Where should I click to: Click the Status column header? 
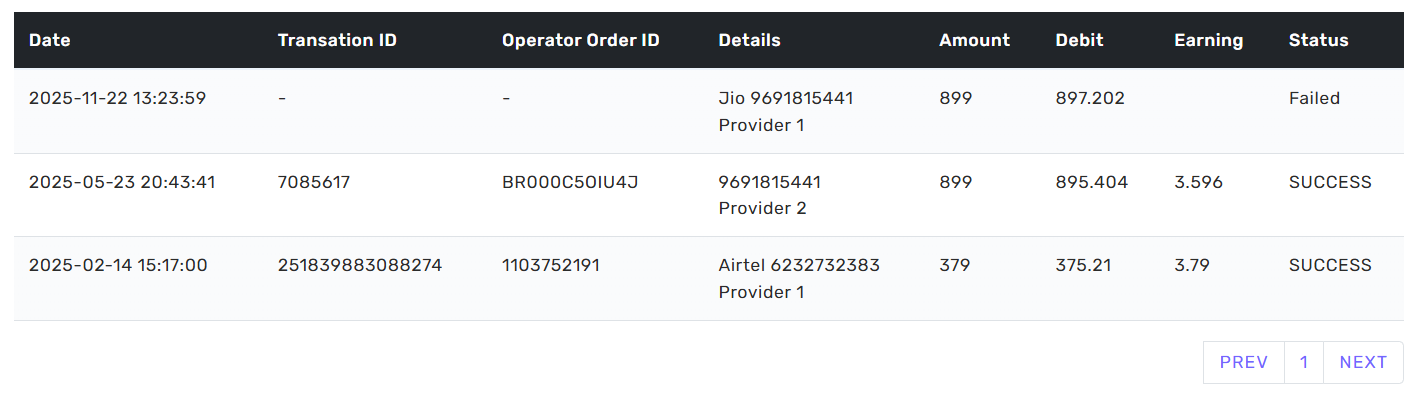click(x=1318, y=41)
